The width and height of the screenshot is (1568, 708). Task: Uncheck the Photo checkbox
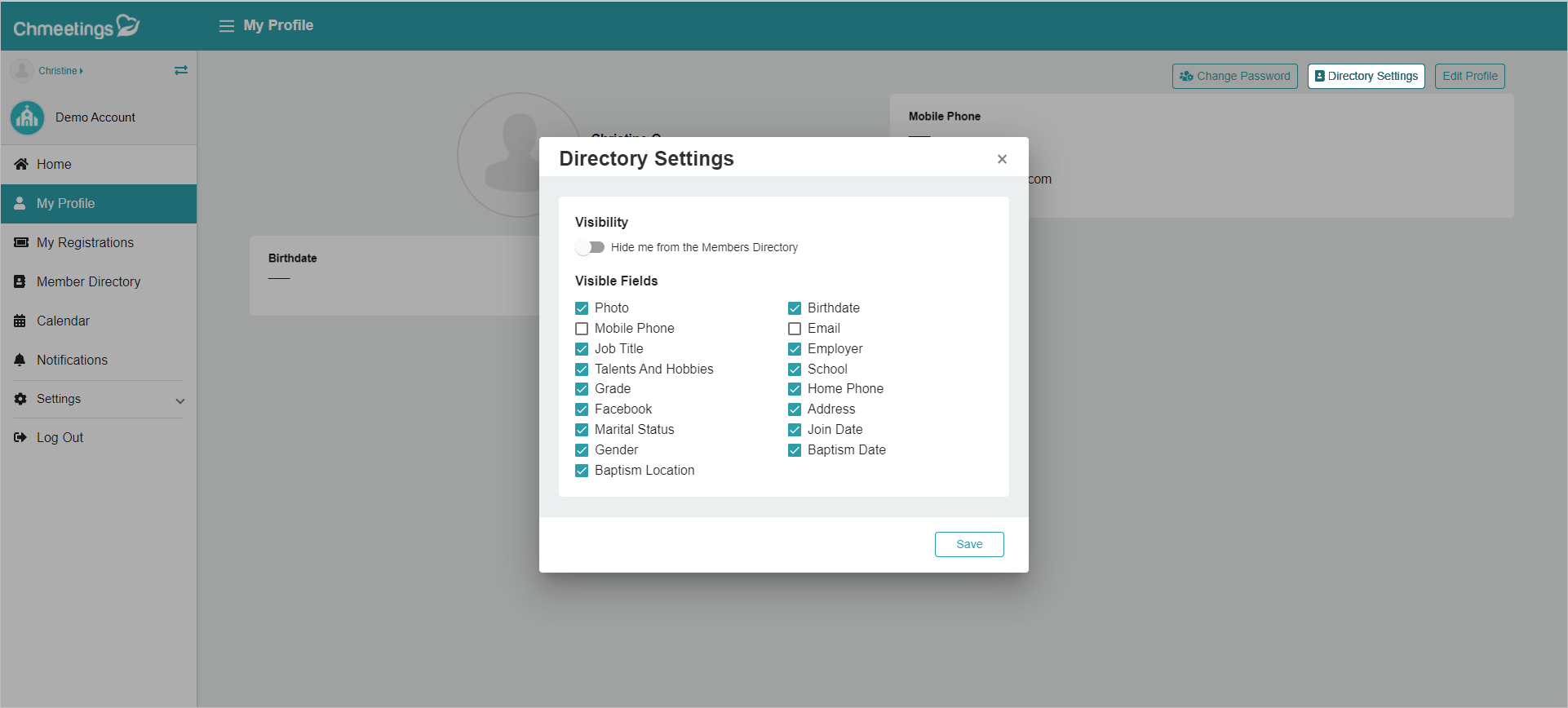(x=582, y=308)
